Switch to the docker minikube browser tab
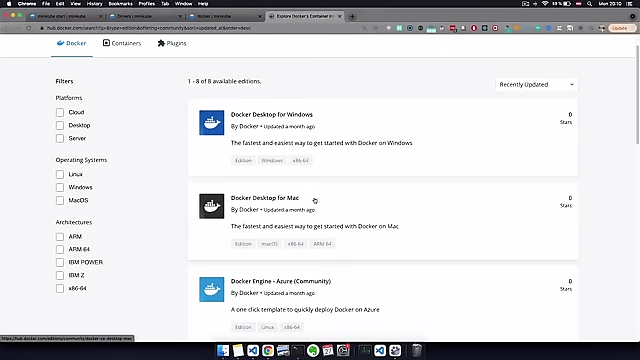 (225, 16)
